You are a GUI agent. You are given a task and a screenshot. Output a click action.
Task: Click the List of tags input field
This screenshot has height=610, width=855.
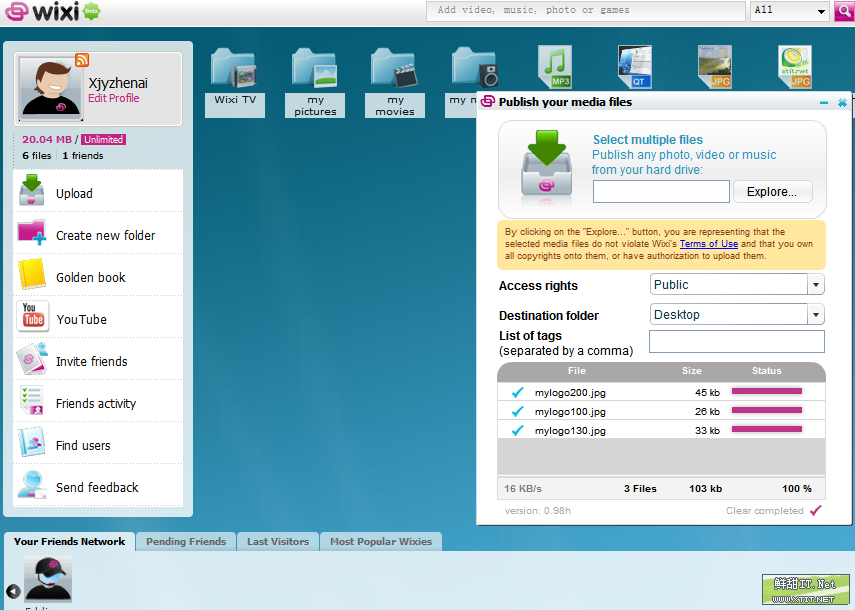pyautogui.click(x=737, y=342)
